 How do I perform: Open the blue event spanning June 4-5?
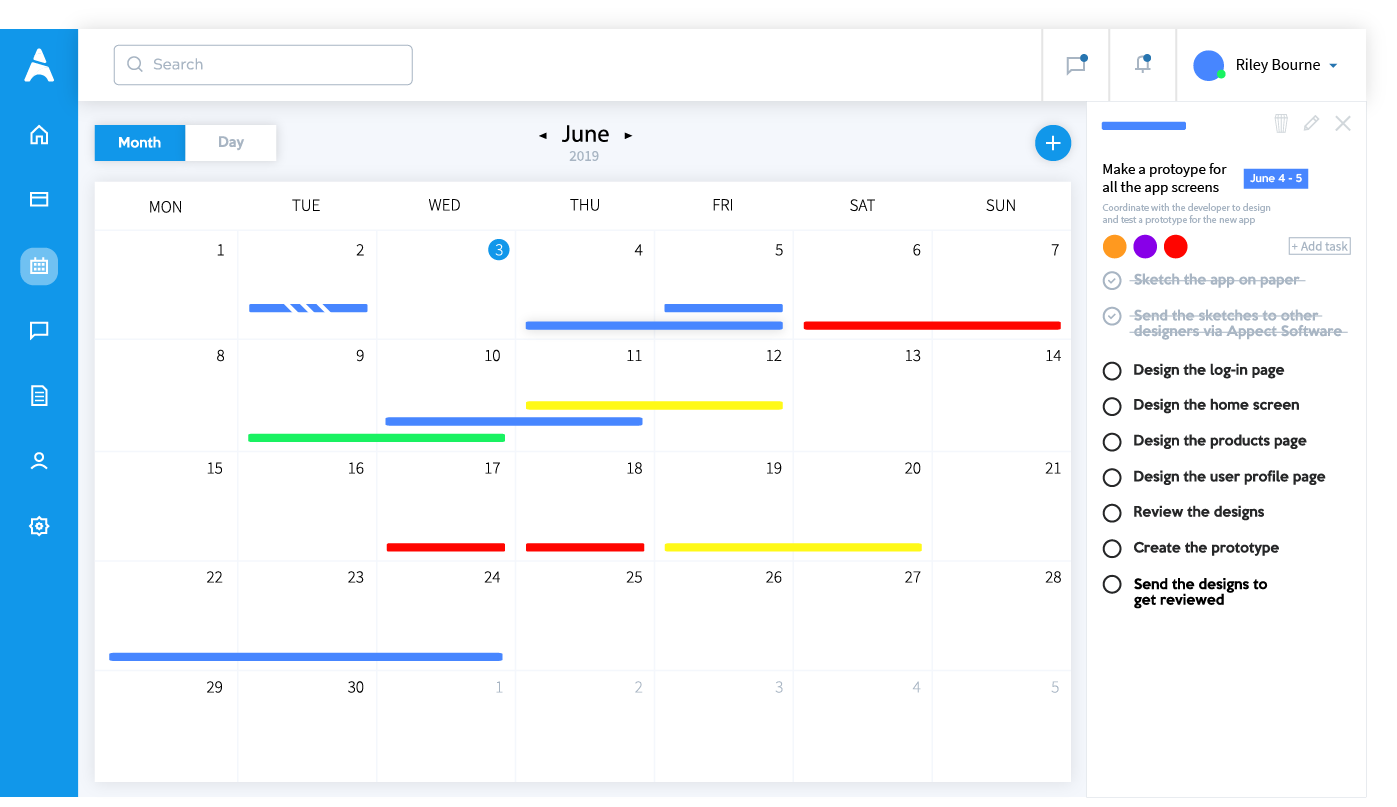point(654,325)
